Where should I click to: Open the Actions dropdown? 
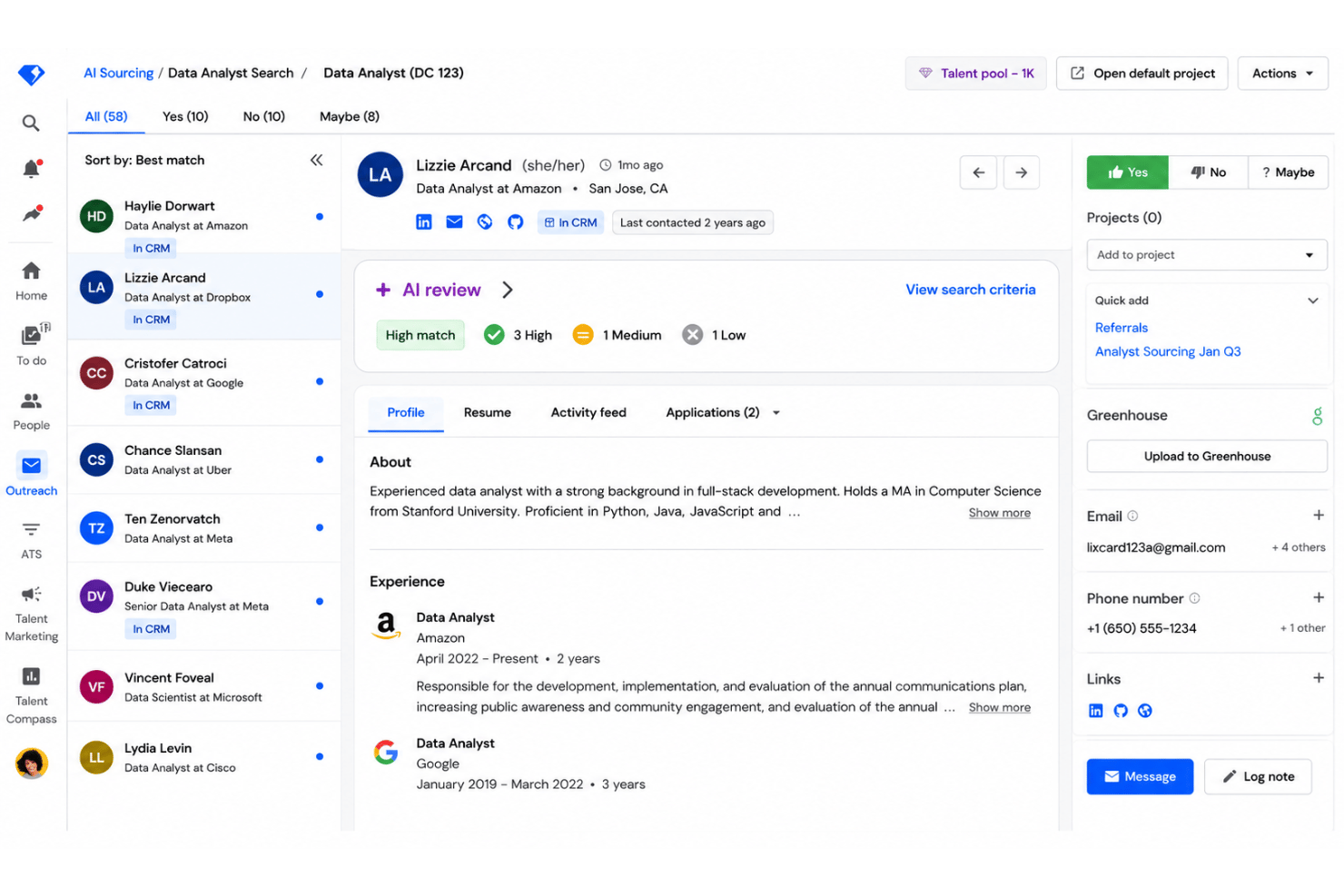coord(1282,74)
